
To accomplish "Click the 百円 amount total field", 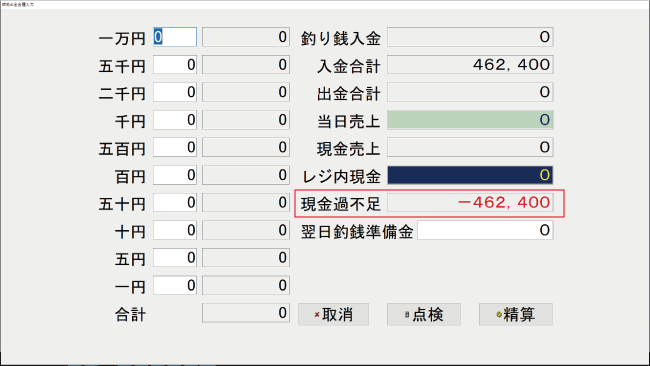I will [246, 175].
